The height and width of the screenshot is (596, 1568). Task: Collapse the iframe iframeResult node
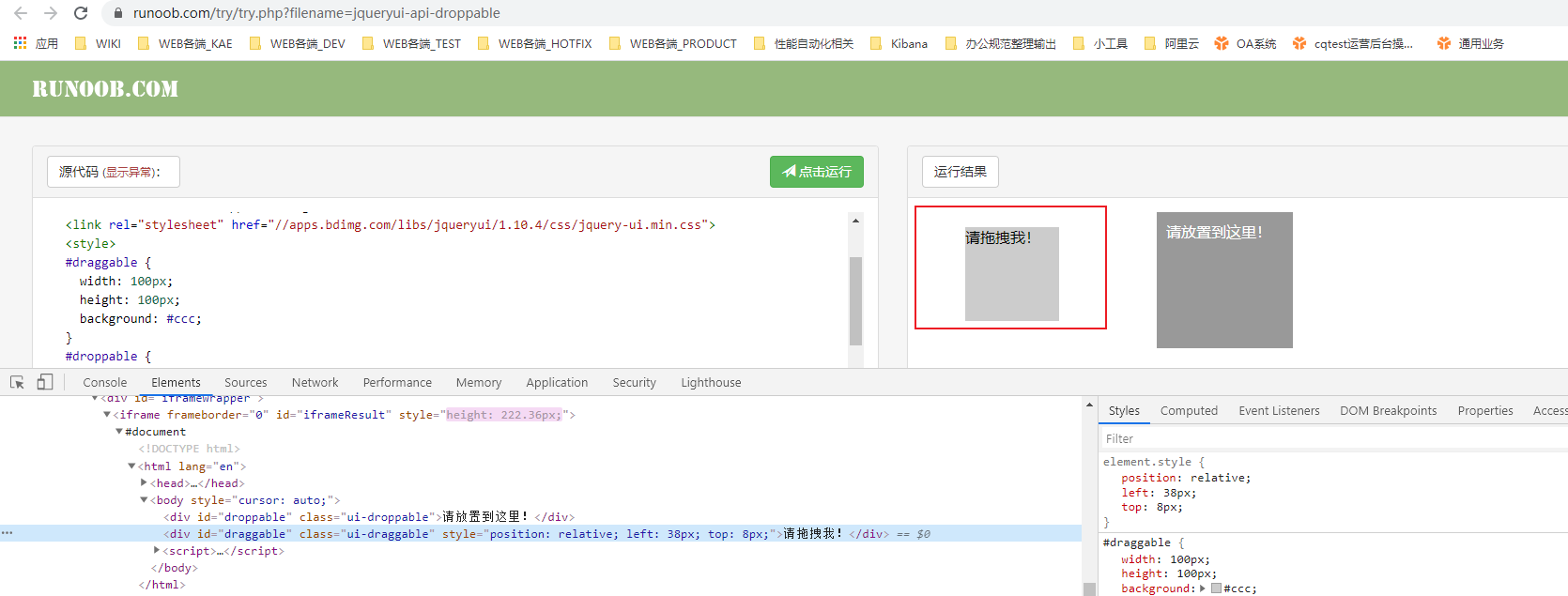pos(107,415)
